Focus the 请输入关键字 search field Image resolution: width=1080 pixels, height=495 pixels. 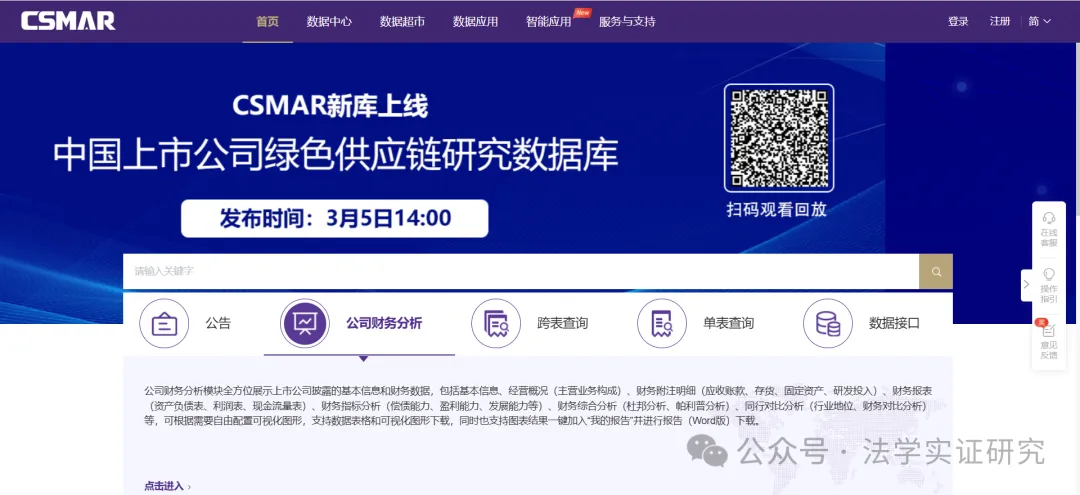[x=521, y=271]
